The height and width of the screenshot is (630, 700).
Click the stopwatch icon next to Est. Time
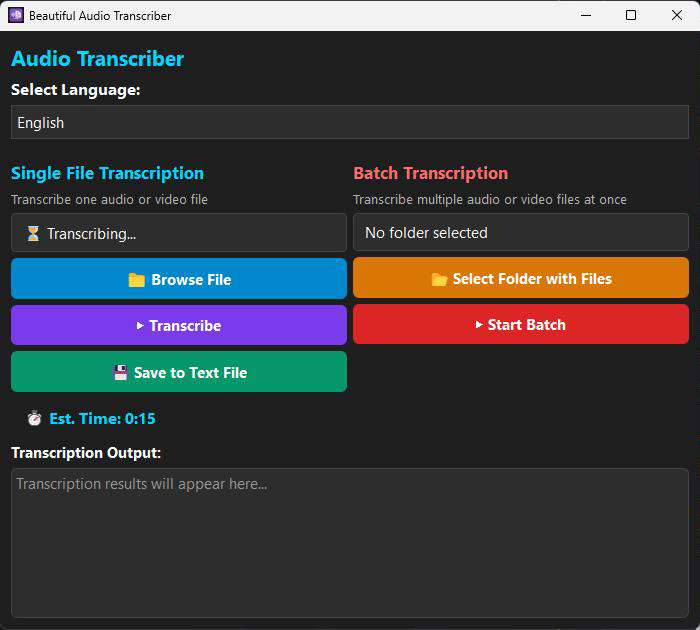(34, 418)
